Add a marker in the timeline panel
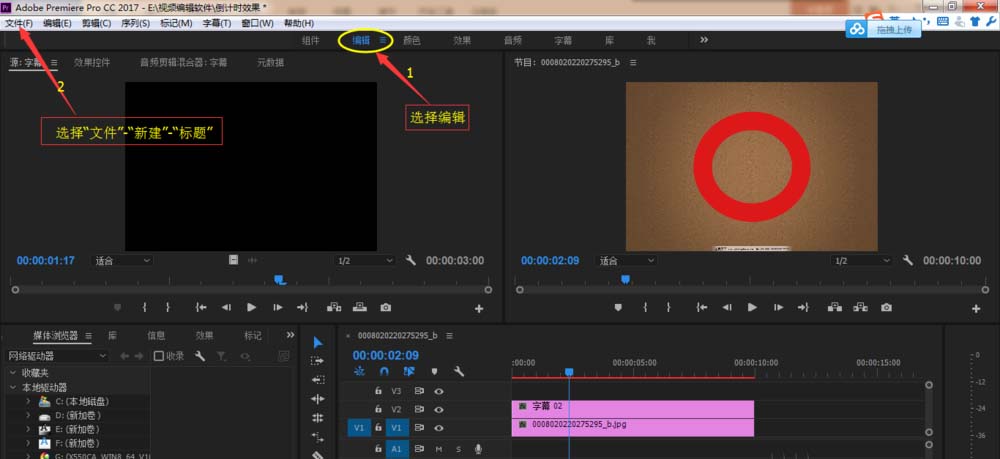Image resolution: width=1000 pixels, height=459 pixels. pos(434,371)
